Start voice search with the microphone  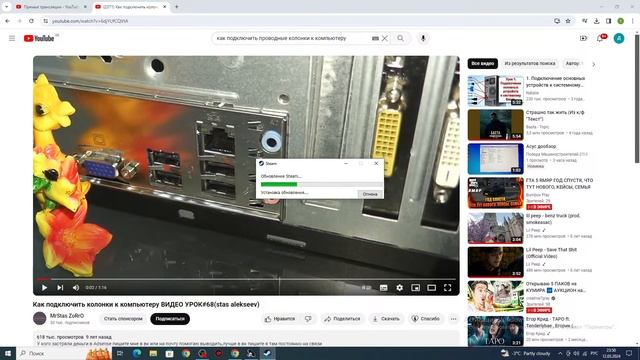click(x=423, y=38)
